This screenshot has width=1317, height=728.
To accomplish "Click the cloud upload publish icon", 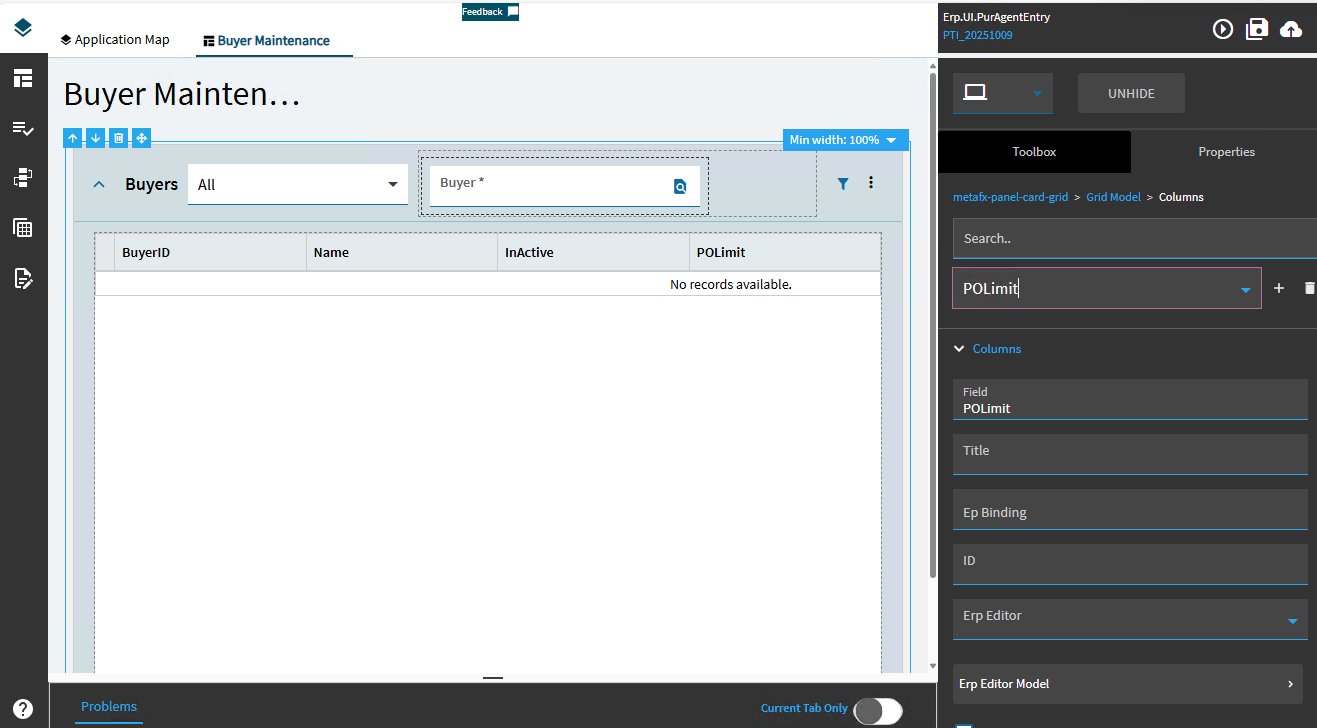I will click(x=1291, y=29).
